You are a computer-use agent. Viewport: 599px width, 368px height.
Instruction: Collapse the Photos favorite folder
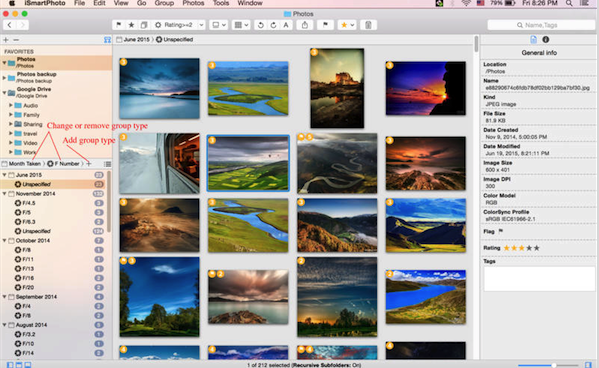point(5,62)
